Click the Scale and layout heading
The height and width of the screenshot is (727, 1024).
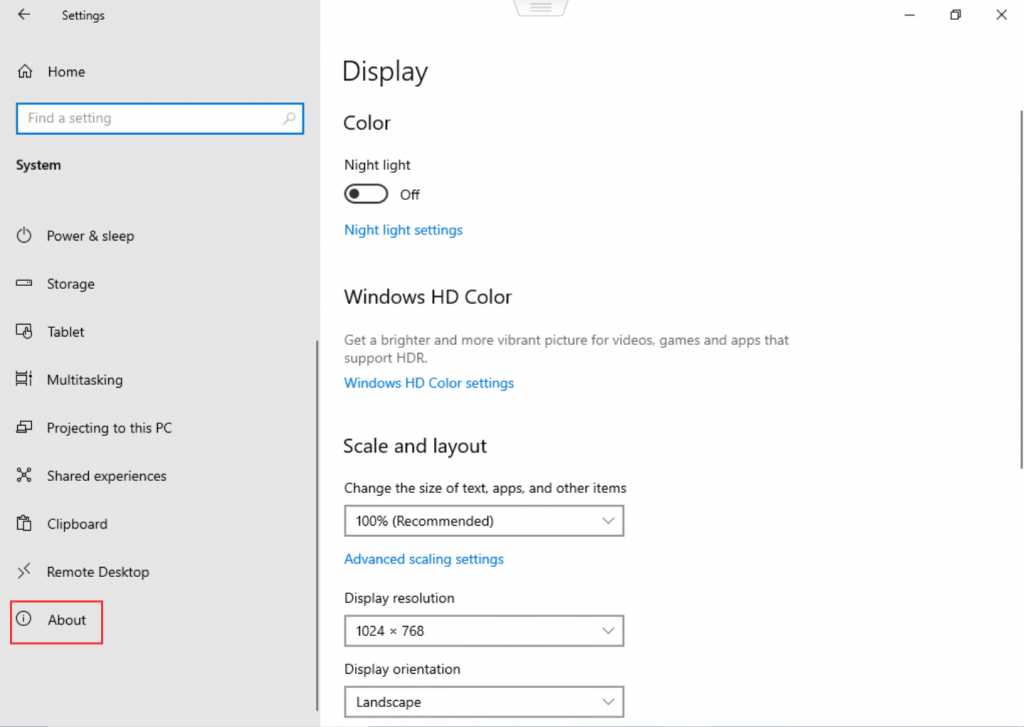tap(415, 446)
